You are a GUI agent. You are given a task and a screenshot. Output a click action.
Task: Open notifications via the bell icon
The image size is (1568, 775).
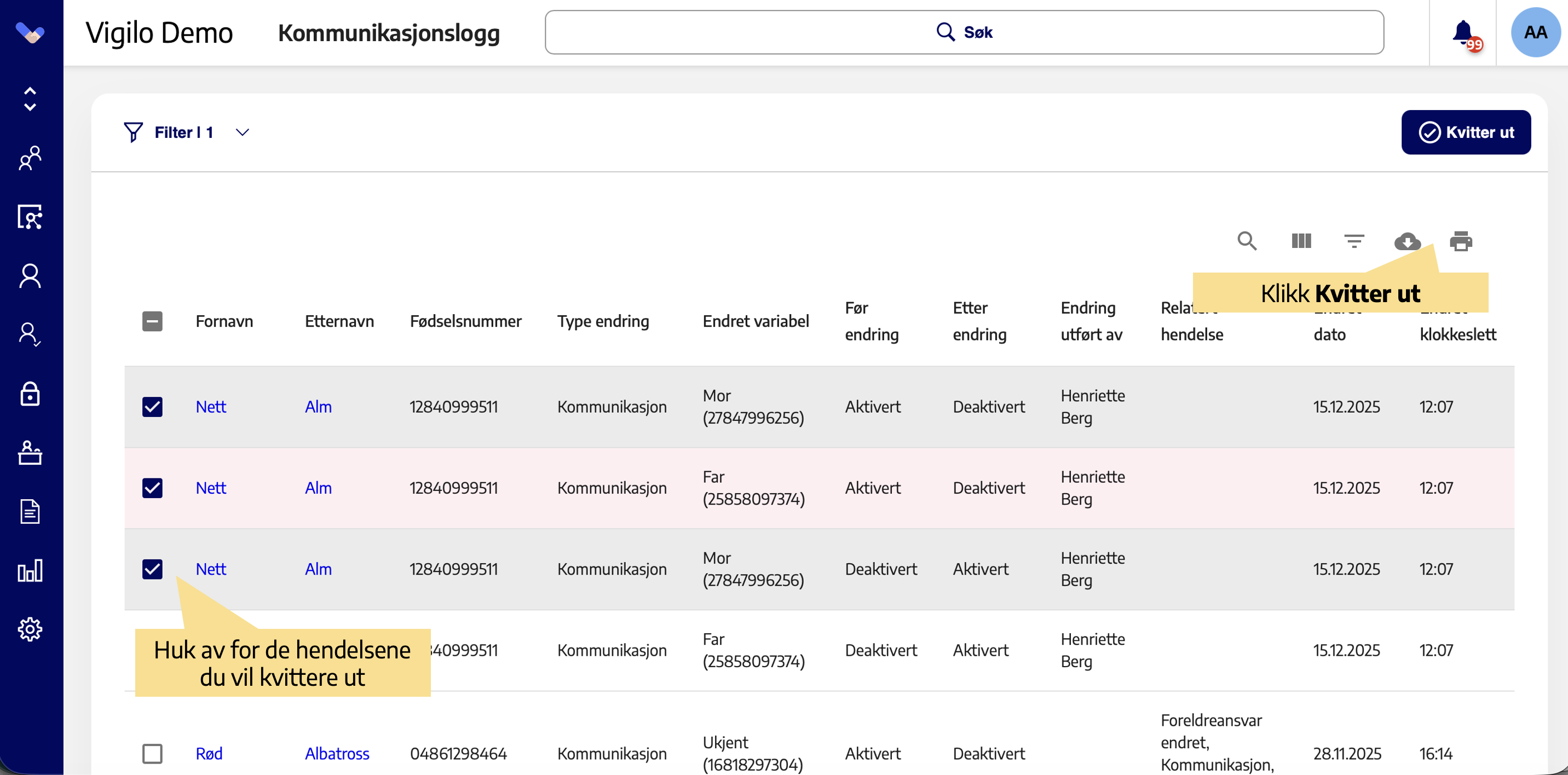click(1463, 33)
